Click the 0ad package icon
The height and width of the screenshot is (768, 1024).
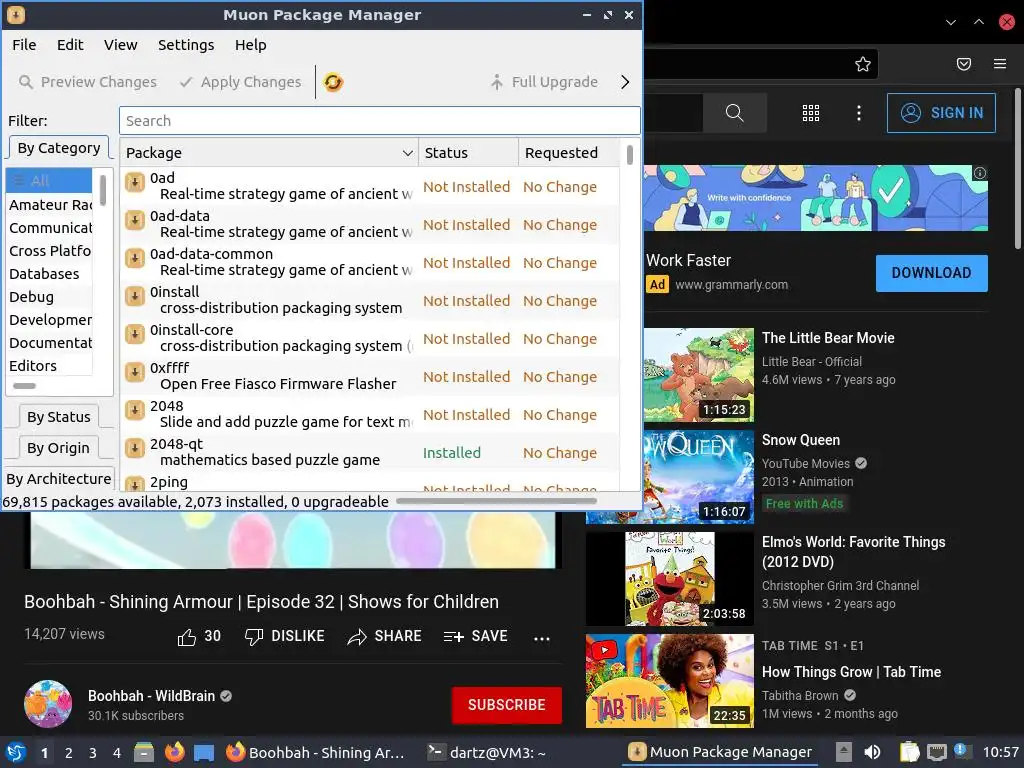tap(135, 182)
